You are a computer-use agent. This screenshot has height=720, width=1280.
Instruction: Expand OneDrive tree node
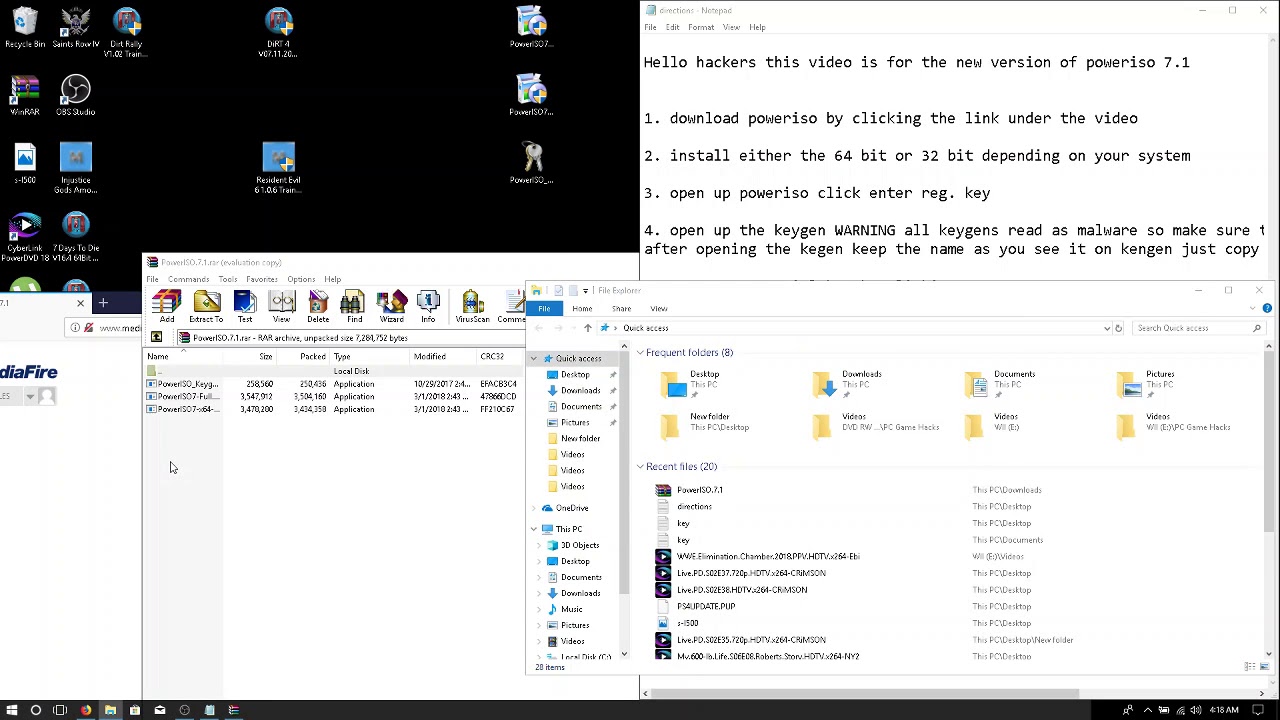point(534,508)
